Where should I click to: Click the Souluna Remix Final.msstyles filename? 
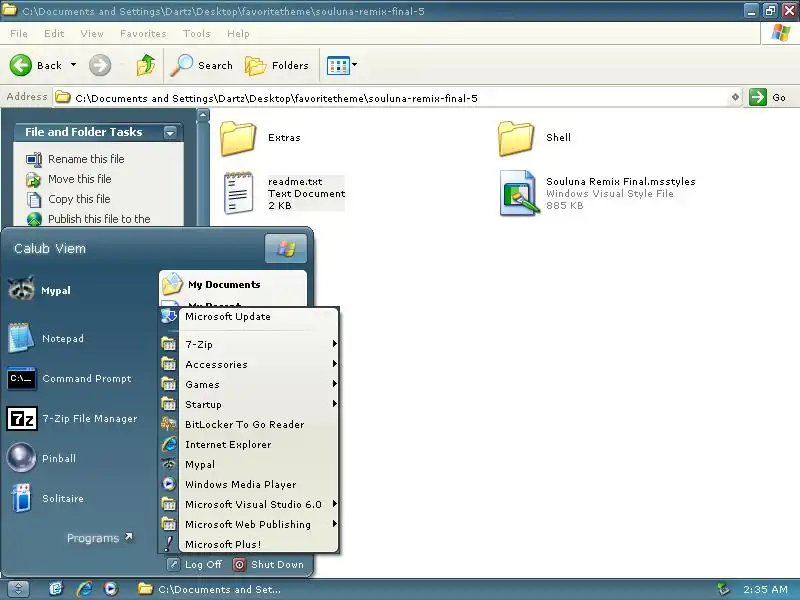pyautogui.click(x=620, y=182)
